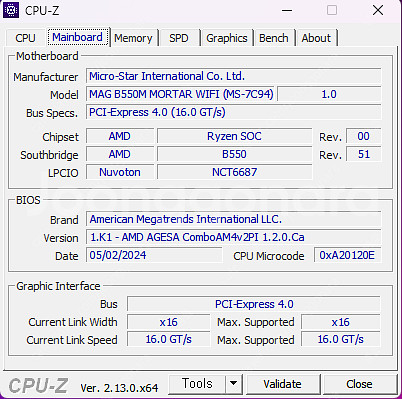Click the Southbridge label

49,155
